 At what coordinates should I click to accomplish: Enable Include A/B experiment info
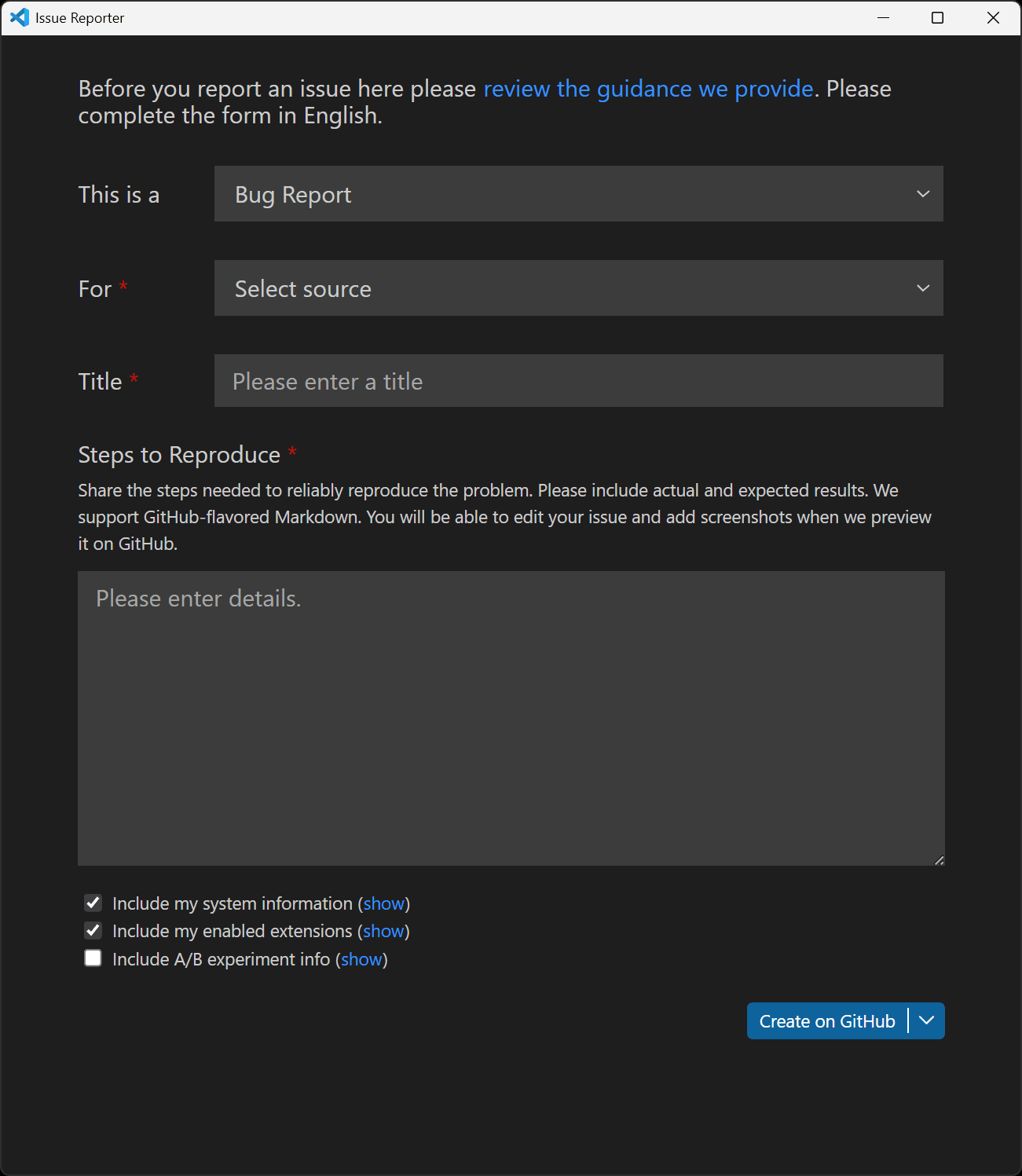93,958
